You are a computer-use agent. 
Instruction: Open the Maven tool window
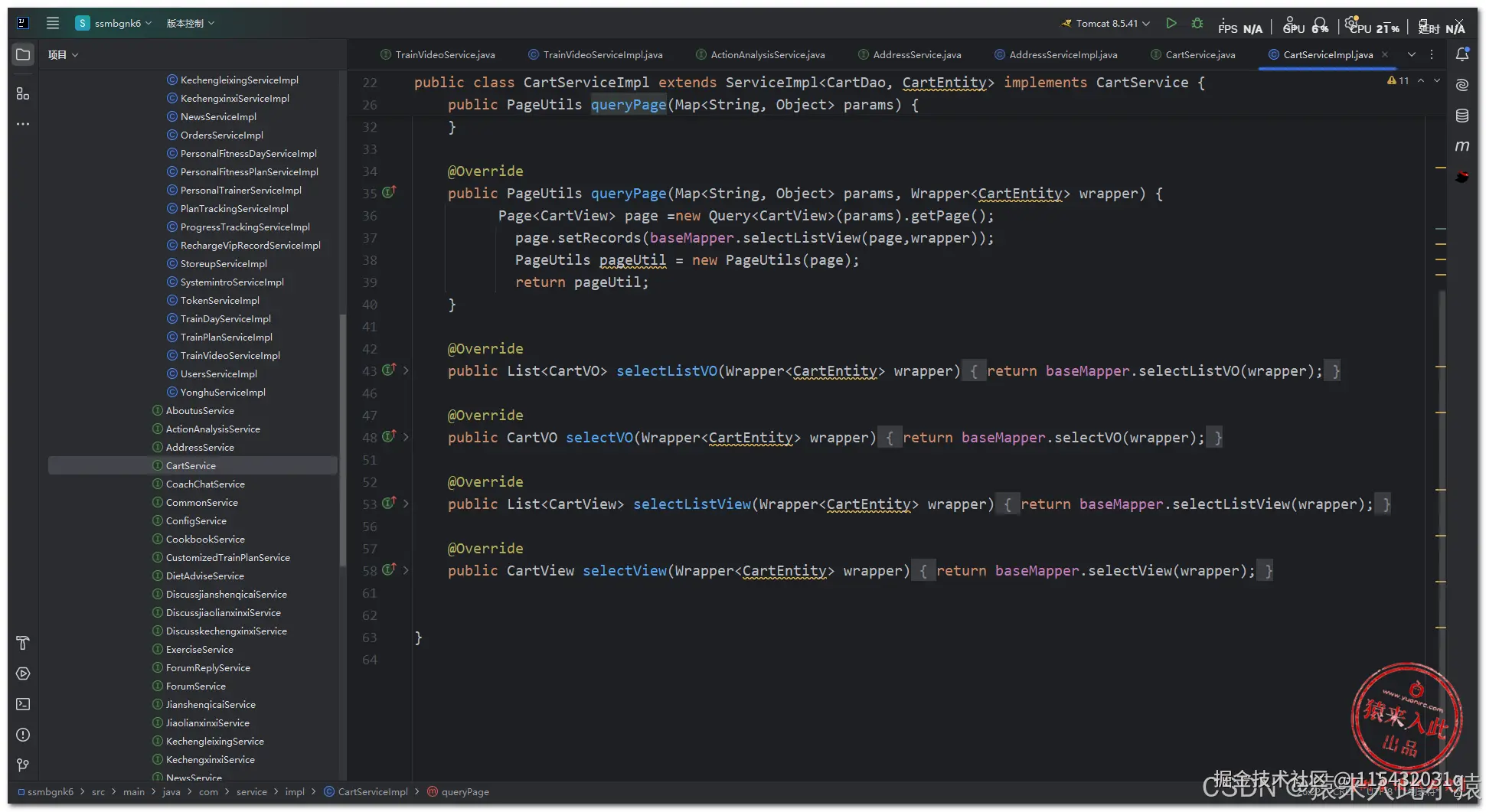click(x=1462, y=146)
